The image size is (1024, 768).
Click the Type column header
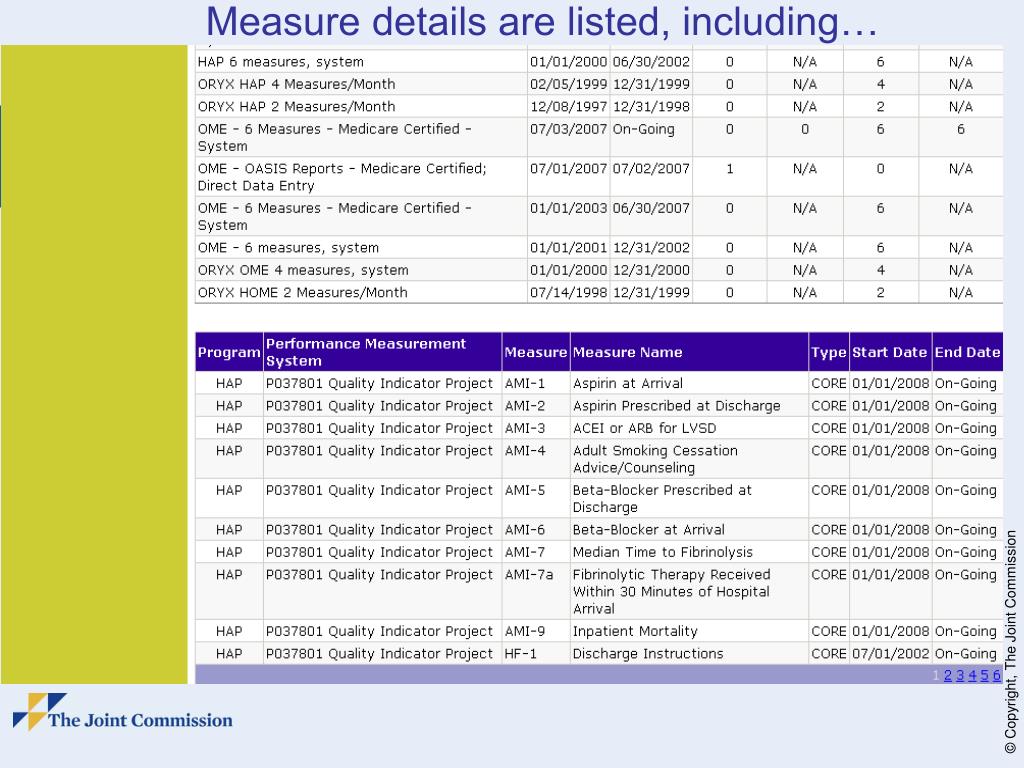click(x=829, y=352)
